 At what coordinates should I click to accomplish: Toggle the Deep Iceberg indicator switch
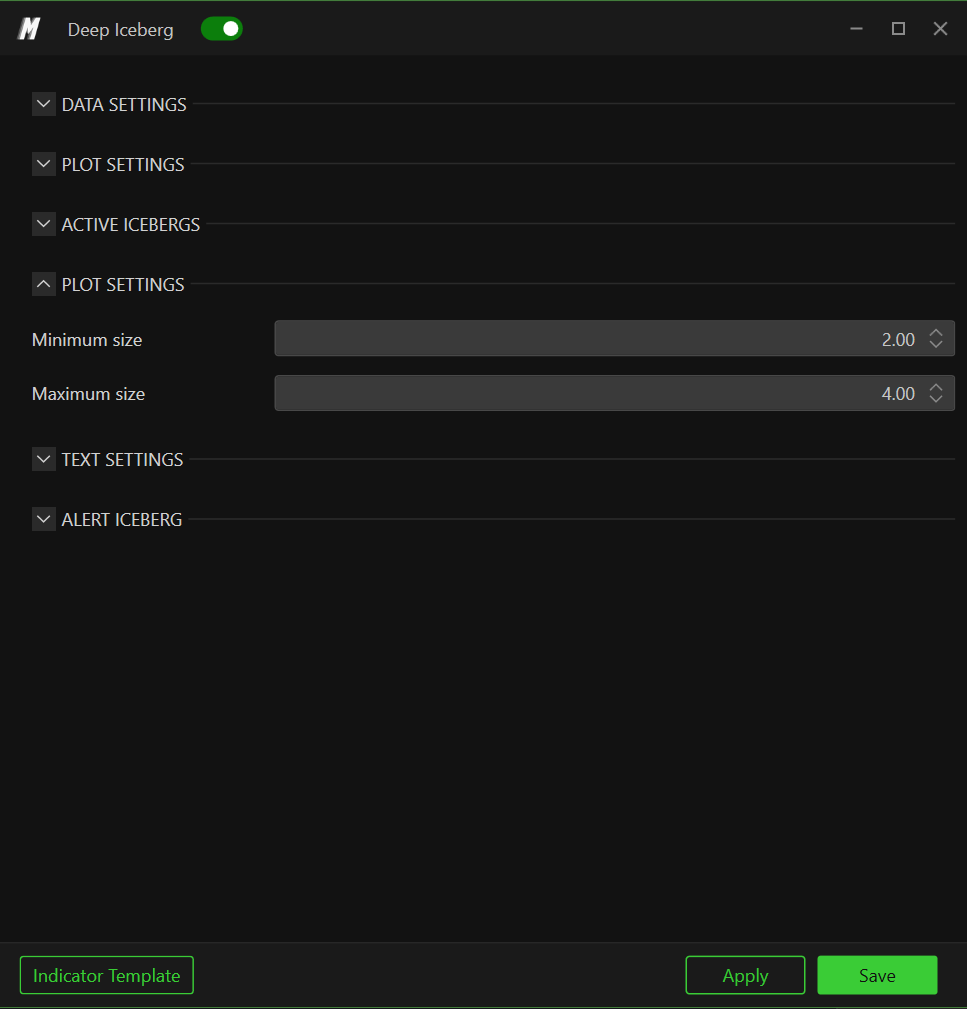coord(221,29)
